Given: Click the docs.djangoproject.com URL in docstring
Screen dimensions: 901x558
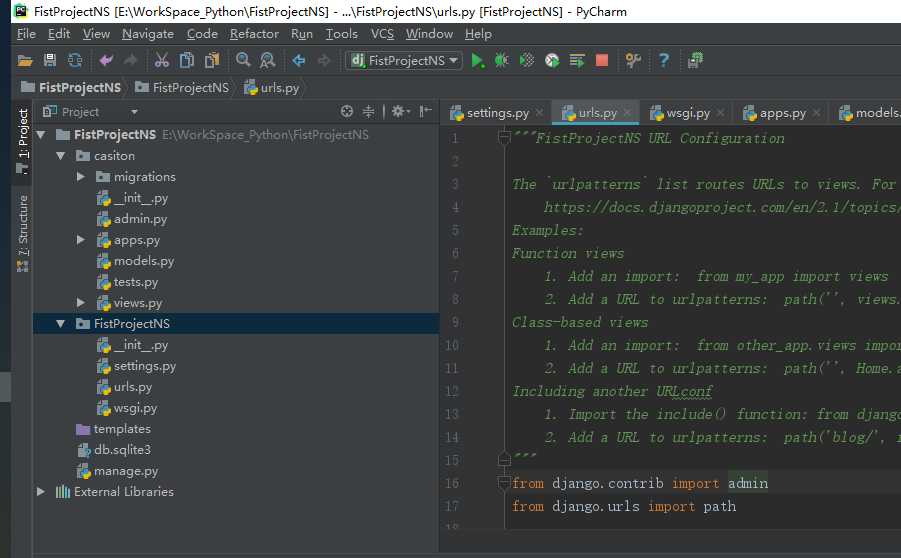Looking at the screenshot, I should pyautogui.click(x=722, y=207).
